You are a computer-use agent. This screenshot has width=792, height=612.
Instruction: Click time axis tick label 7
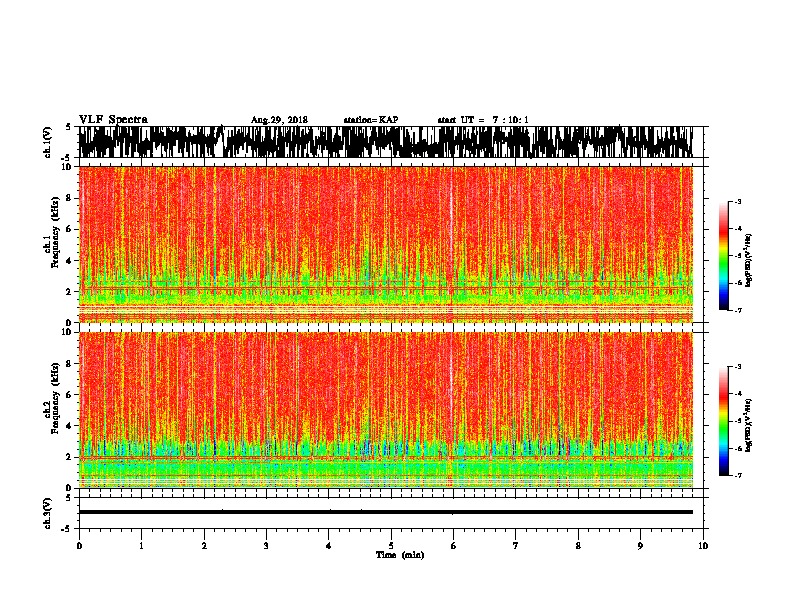[516, 546]
